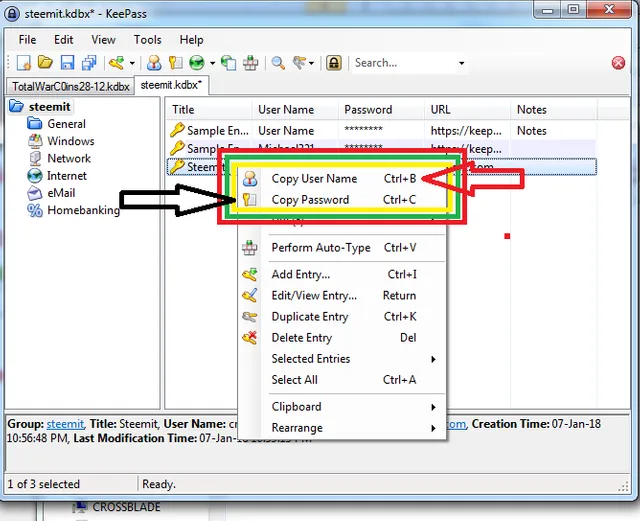Open the Open URL dropdown arrow
The height and width of the screenshot is (521, 640).
click(212, 63)
